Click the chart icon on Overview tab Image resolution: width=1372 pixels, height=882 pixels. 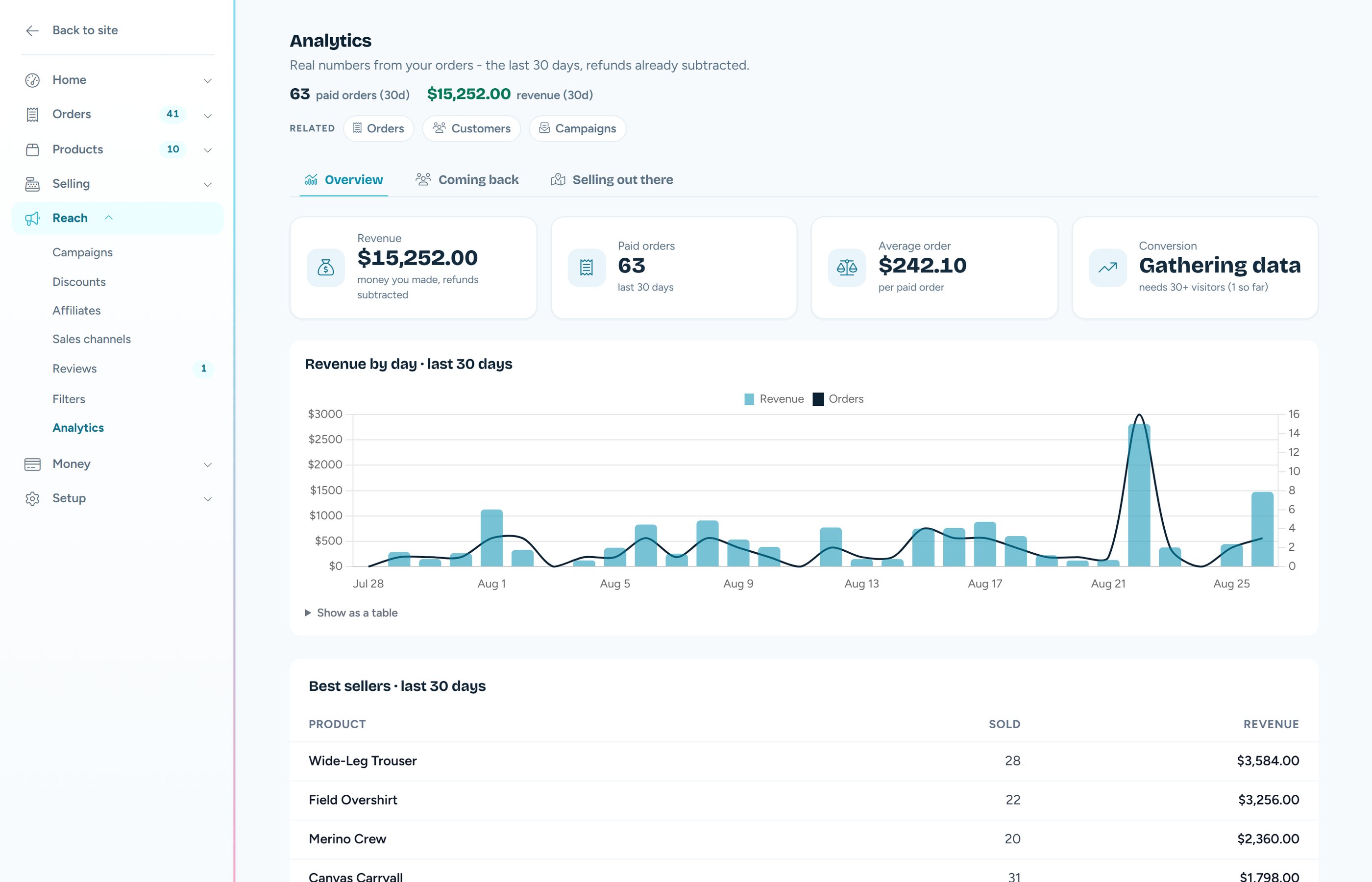311,180
